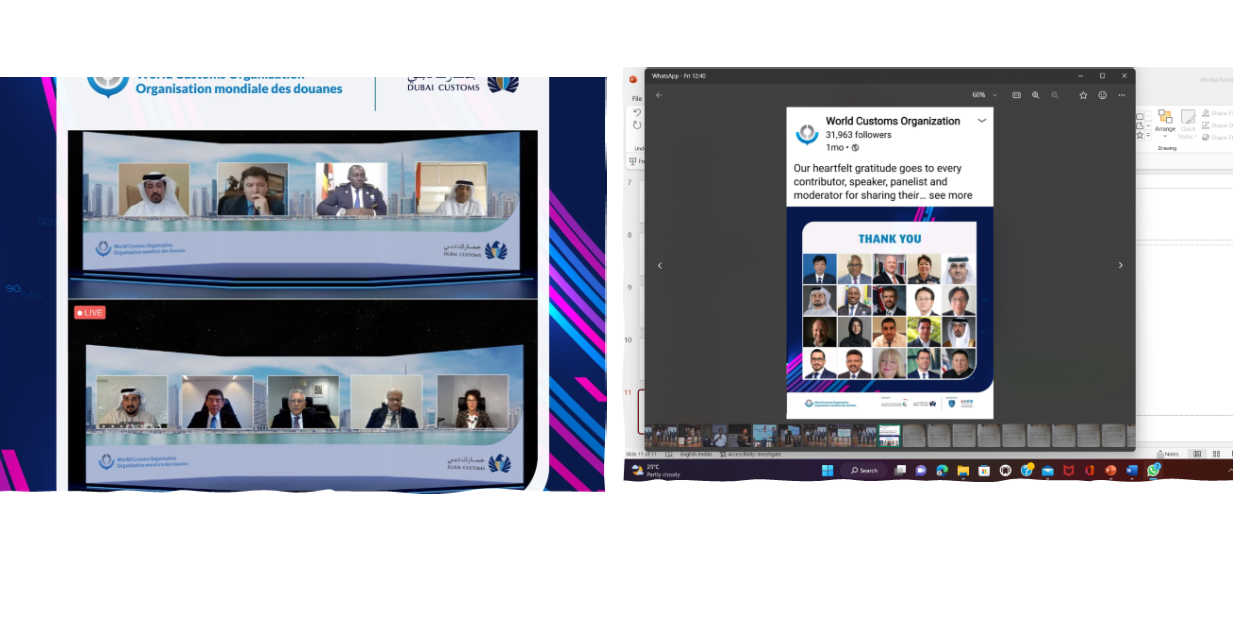
Task: Close the WhatsApp image viewer window
Action: [x=1124, y=76]
